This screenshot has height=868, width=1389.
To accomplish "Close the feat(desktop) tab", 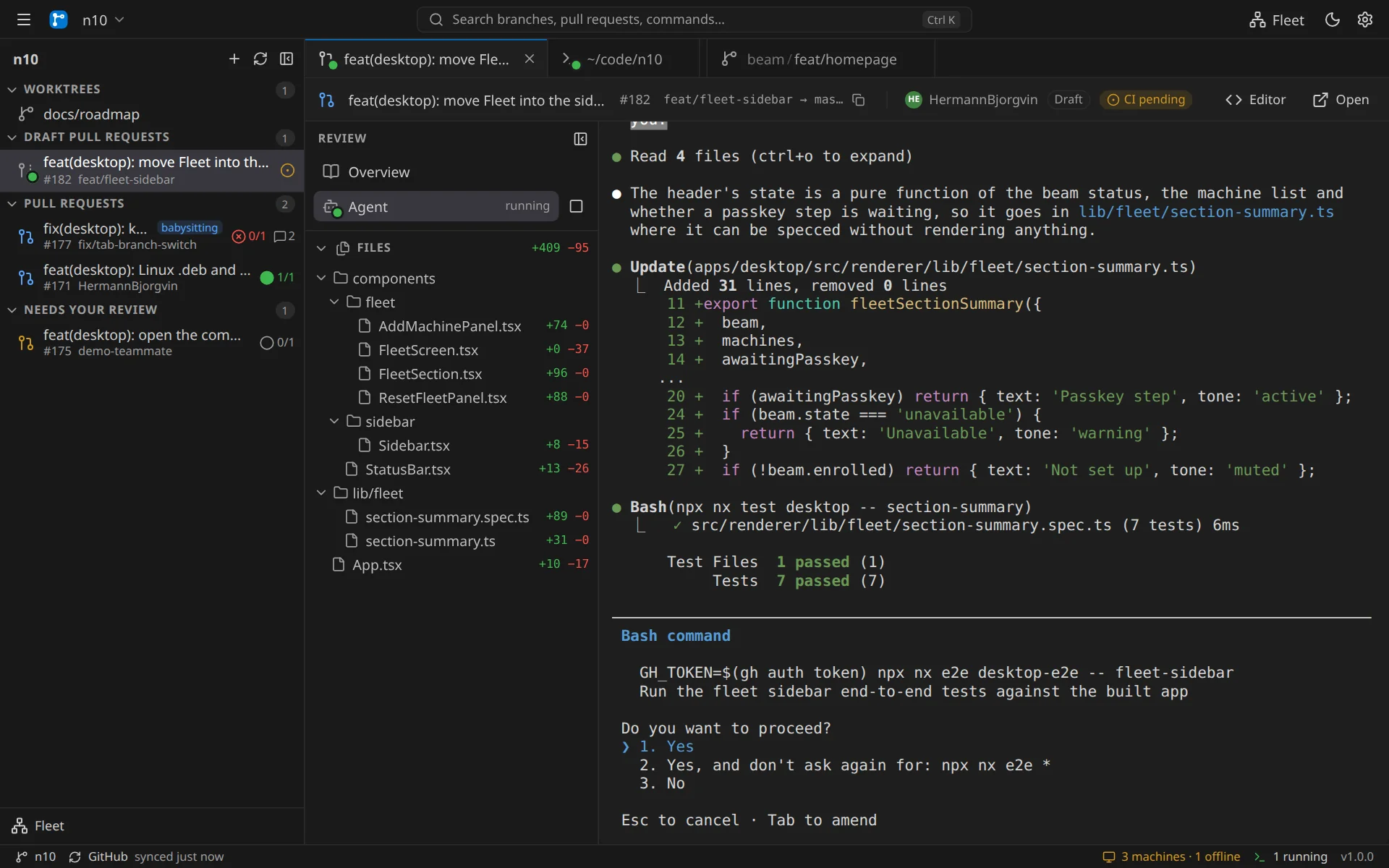I will [530, 59].
